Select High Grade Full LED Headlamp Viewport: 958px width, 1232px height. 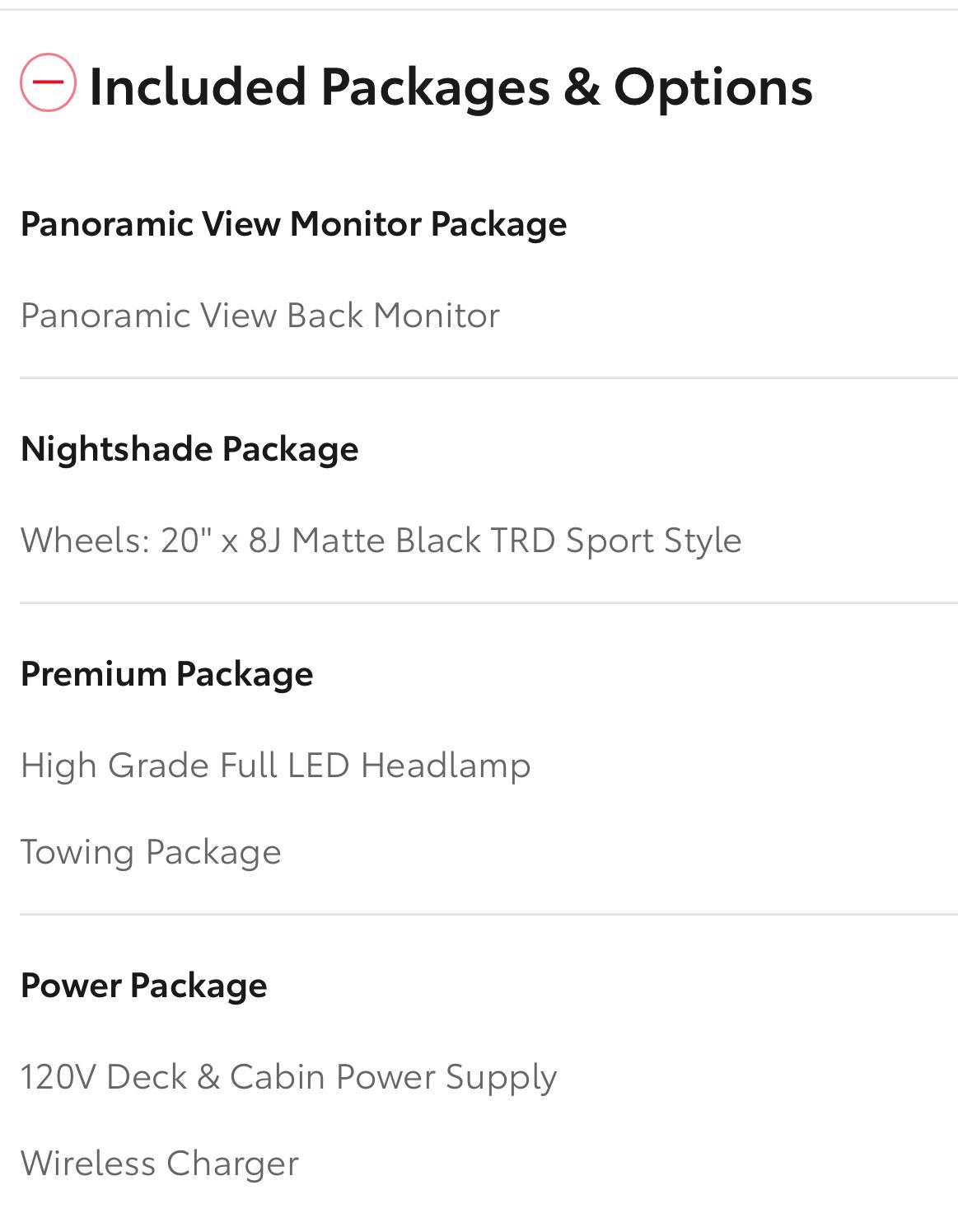(x=277, y=765)
